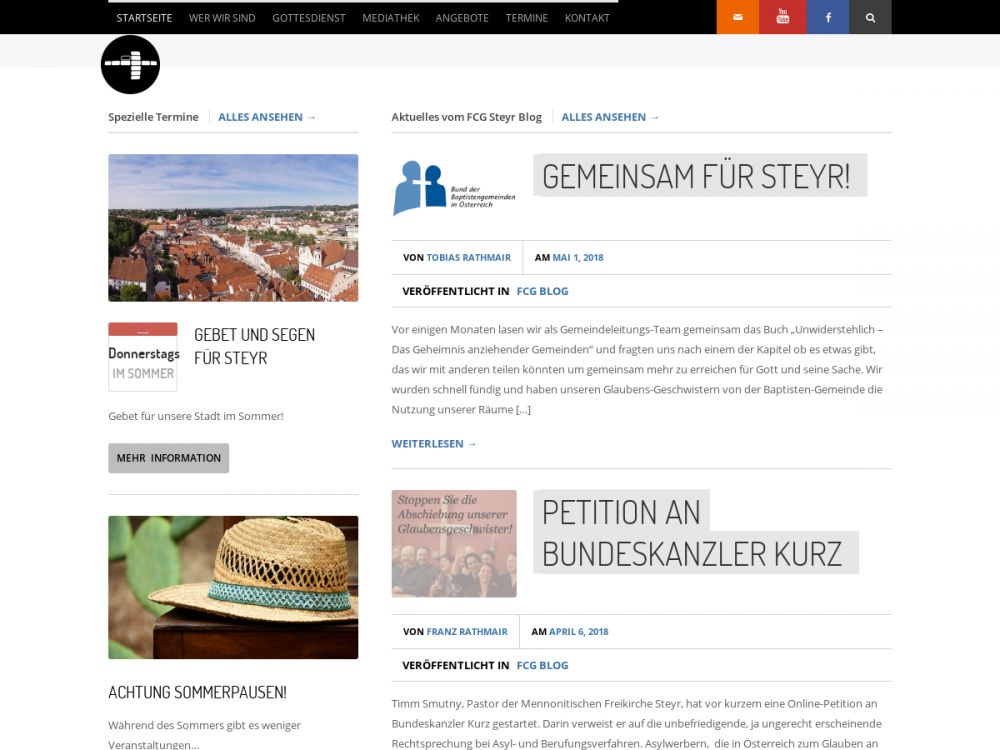Image resolution: width=1000 pixels, height=750 pixels.
Task: View all under Spezielle Termine
Action: [x=267, y=117]
